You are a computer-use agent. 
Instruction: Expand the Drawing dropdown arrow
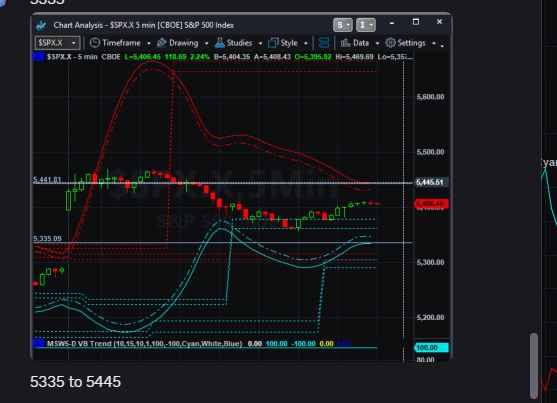[x=206, y=43]
